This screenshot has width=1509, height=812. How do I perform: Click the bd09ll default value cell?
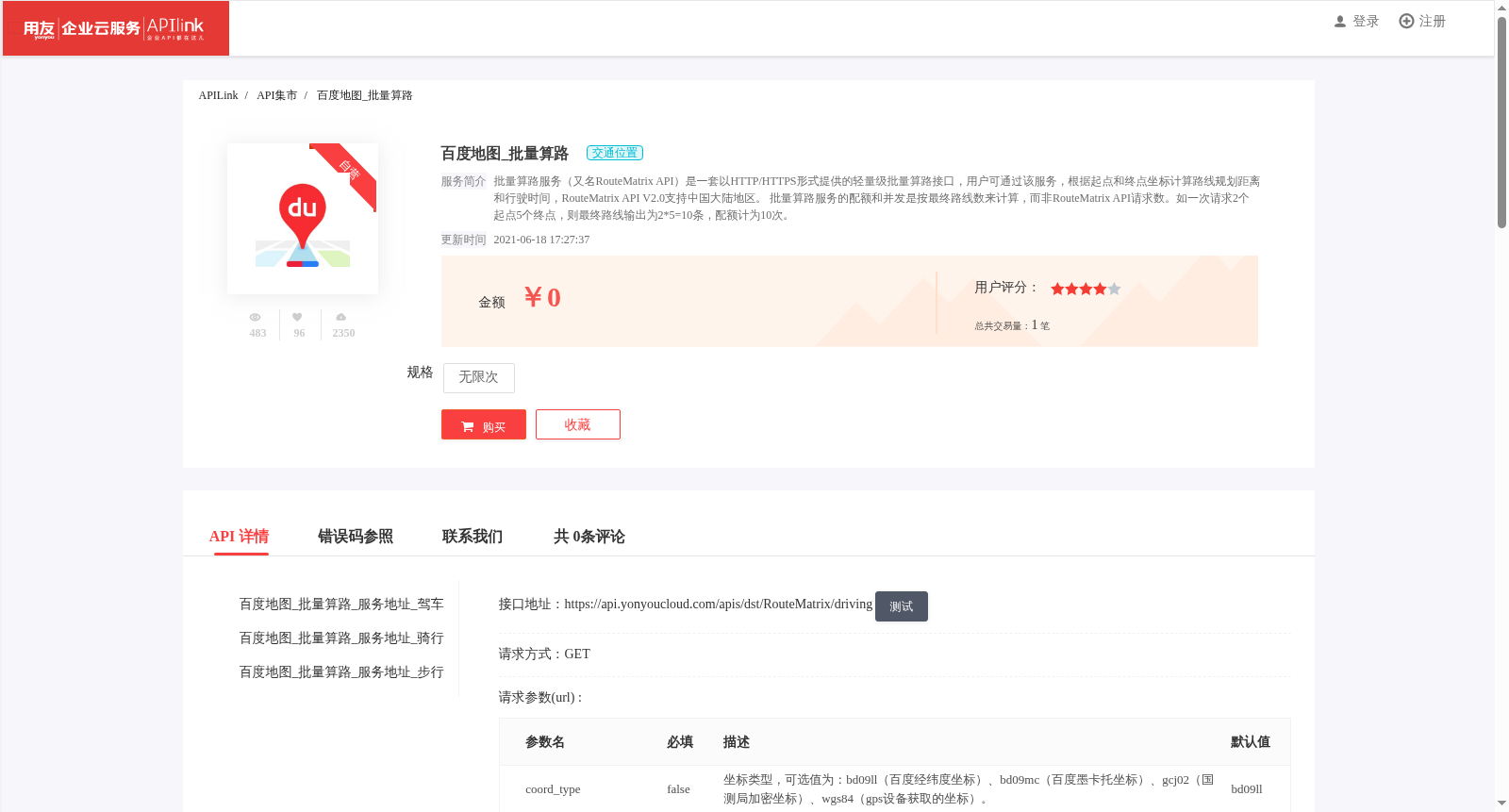coord(1247,789)
